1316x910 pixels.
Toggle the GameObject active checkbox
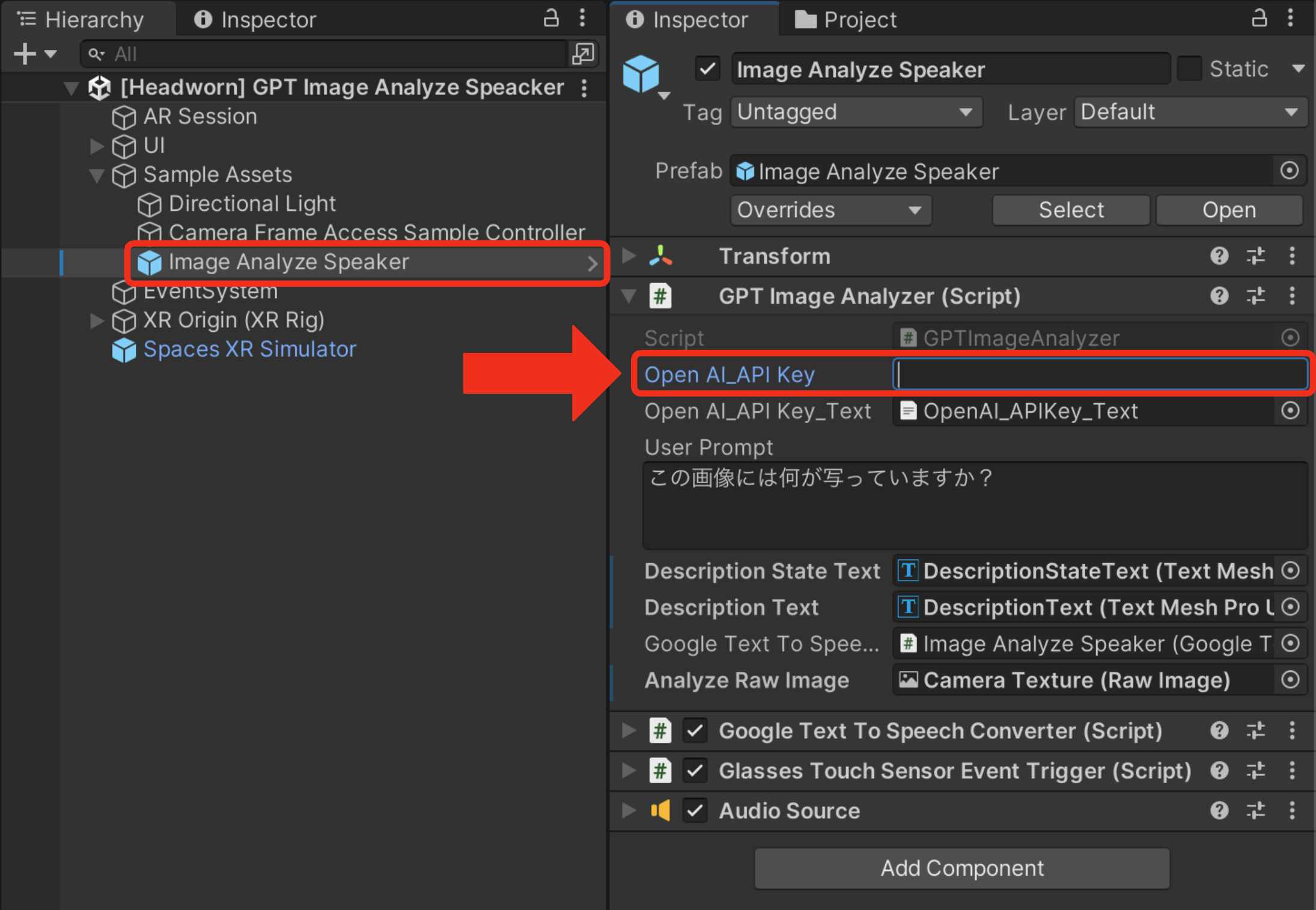707,69
